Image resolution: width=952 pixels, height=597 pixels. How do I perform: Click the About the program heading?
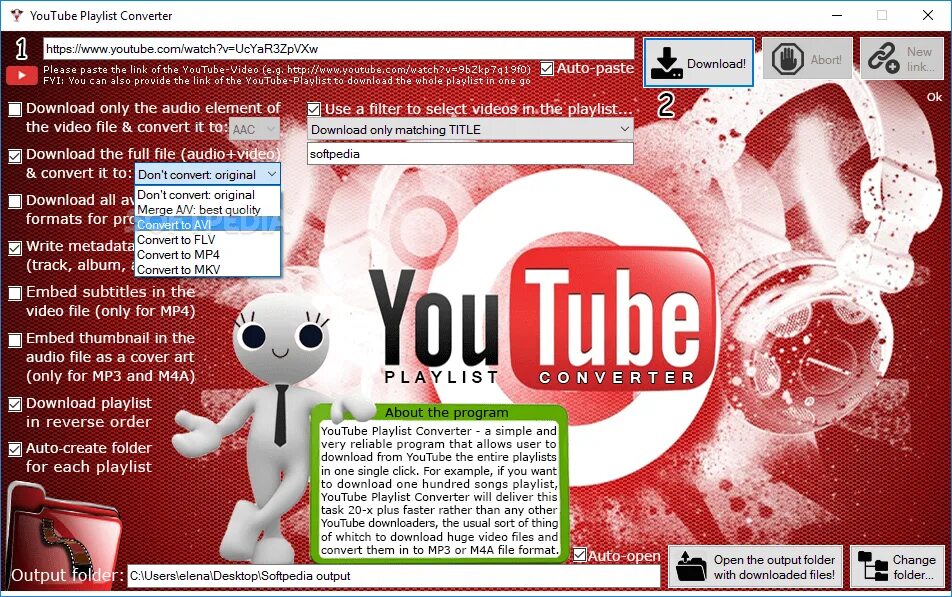pyautogui.click(x=446, y=412)
